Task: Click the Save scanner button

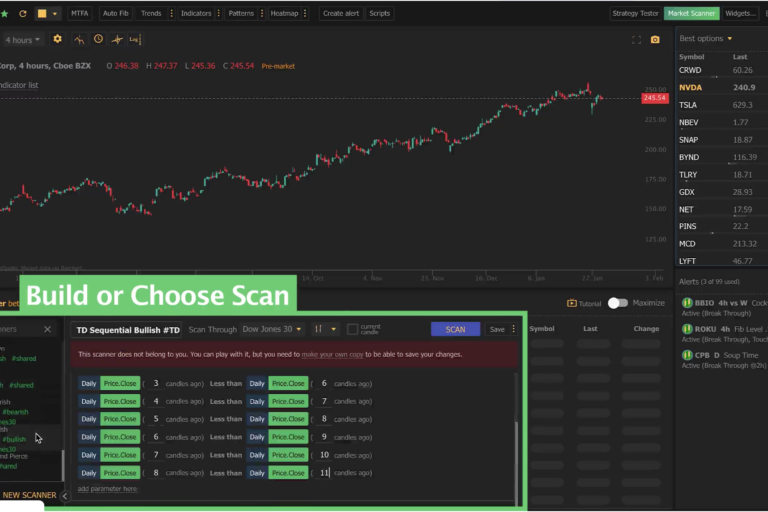Action: [x=497, y=330]
